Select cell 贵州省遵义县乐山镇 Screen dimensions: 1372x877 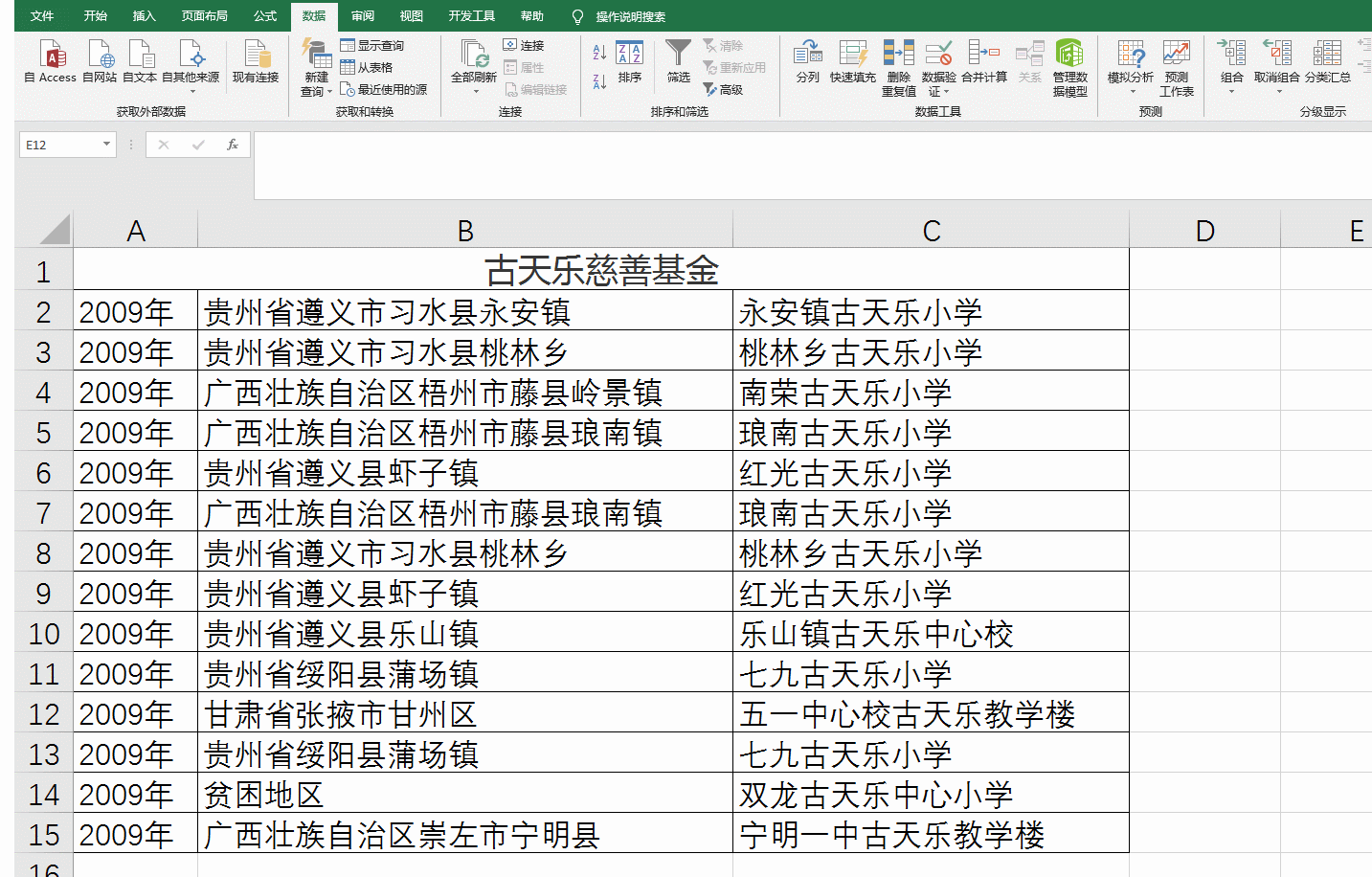click(465, 633)
